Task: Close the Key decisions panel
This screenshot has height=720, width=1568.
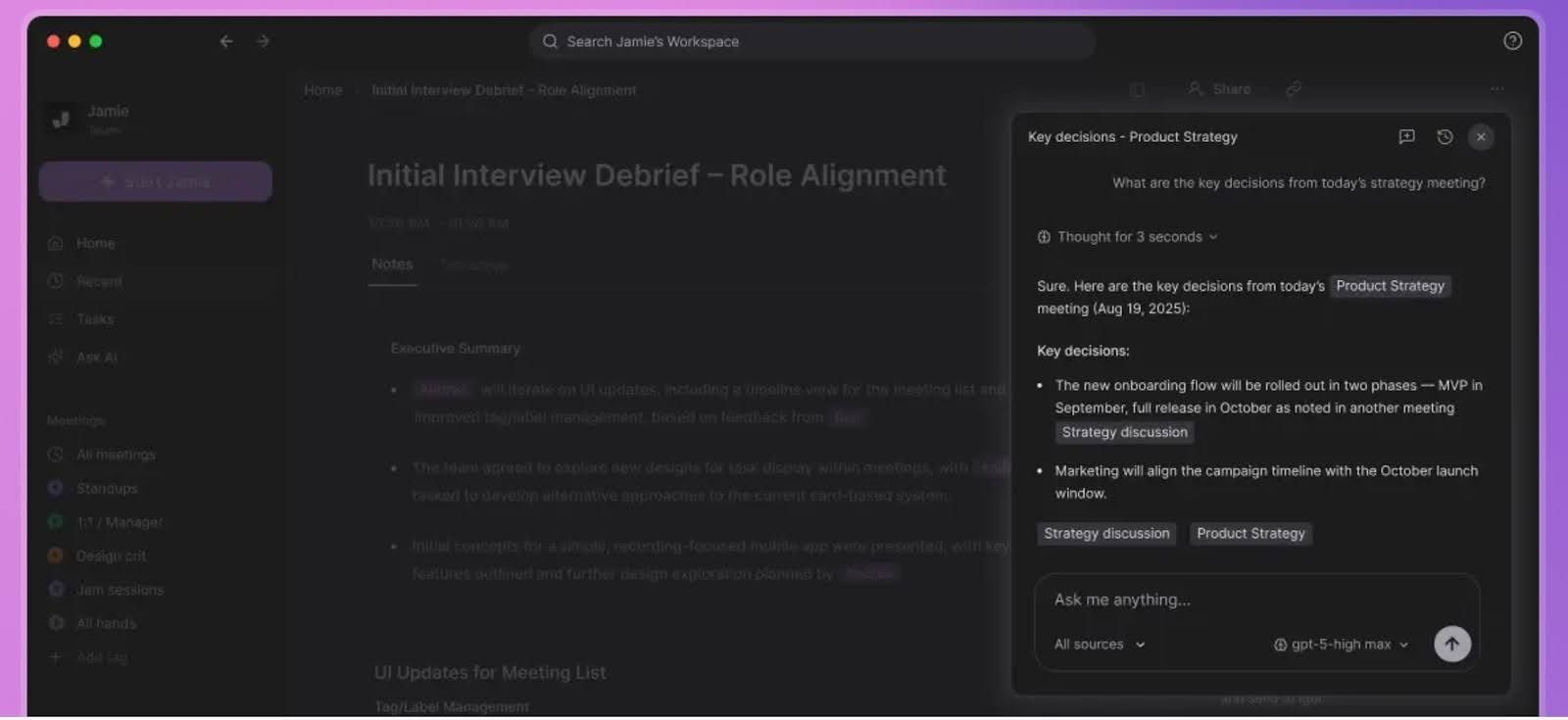Action: 1481,137
